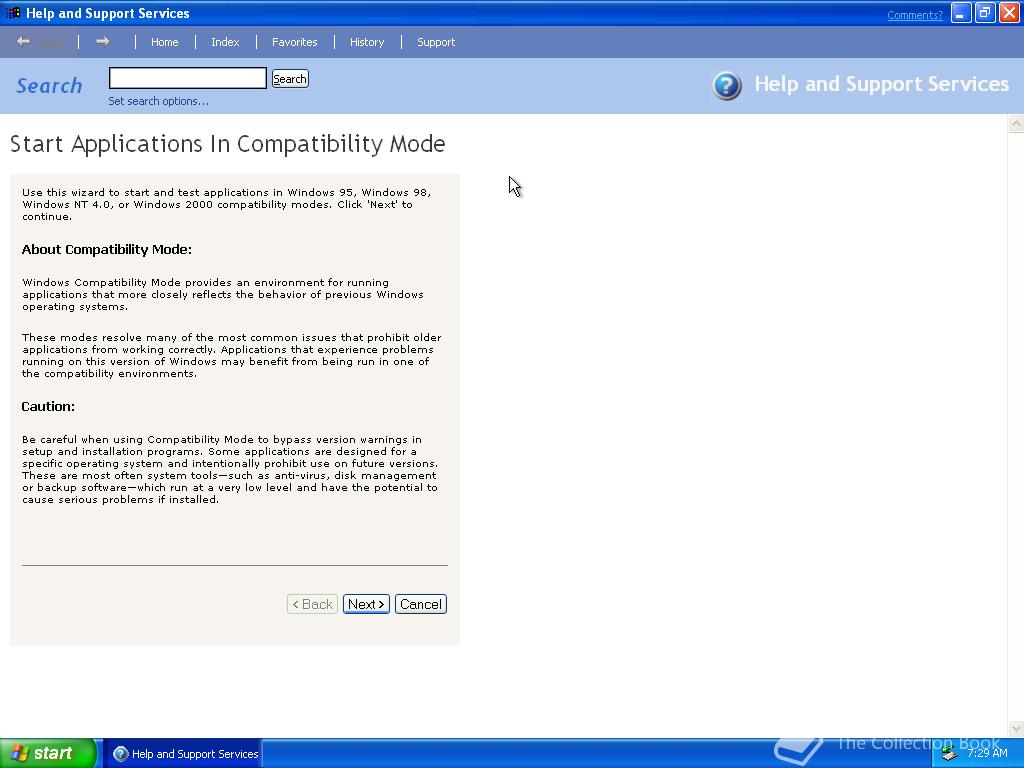
Task: Click Next to continue the wizard
Action: (x=366, y=604)
